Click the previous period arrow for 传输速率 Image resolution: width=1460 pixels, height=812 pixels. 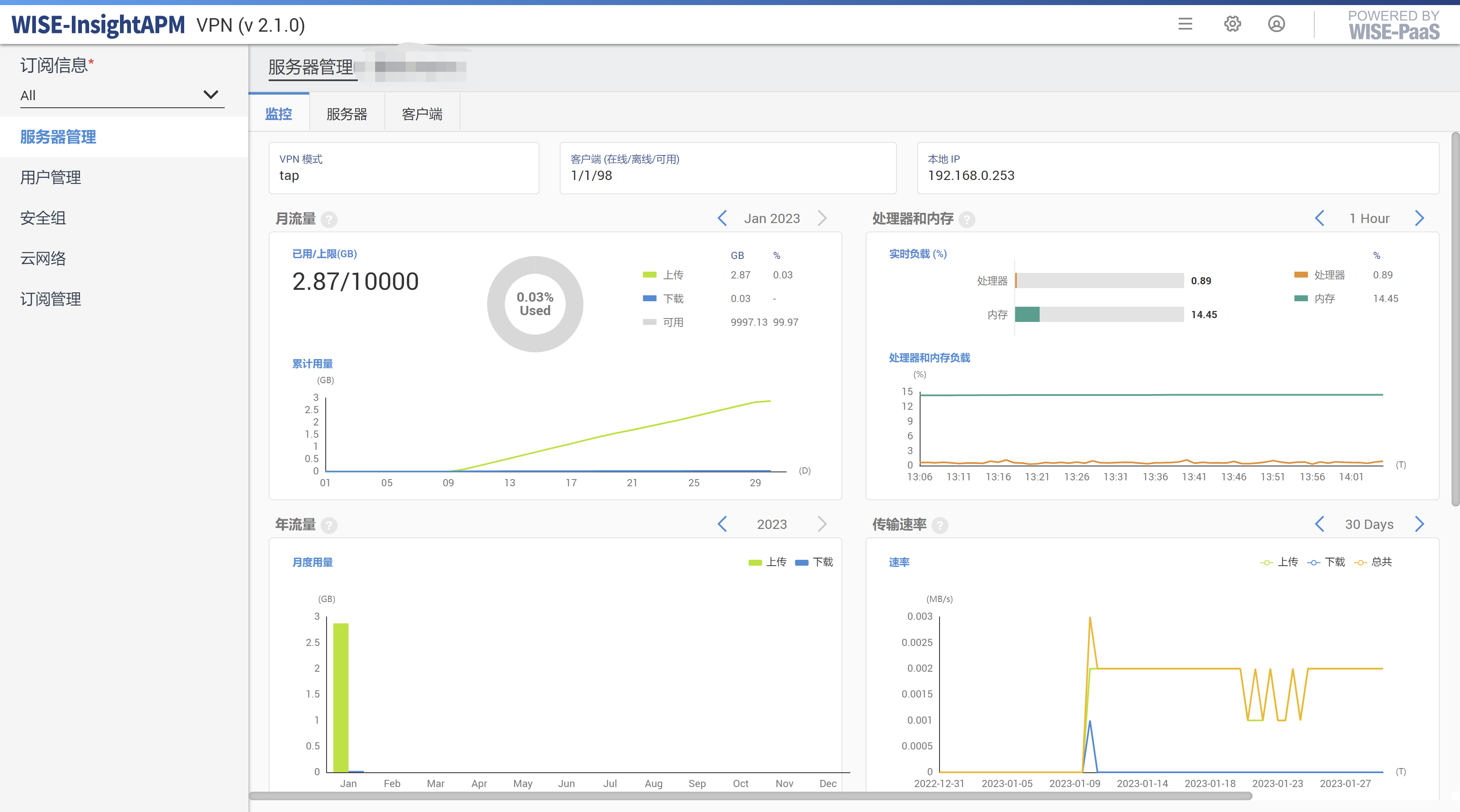click(1319, 524)
